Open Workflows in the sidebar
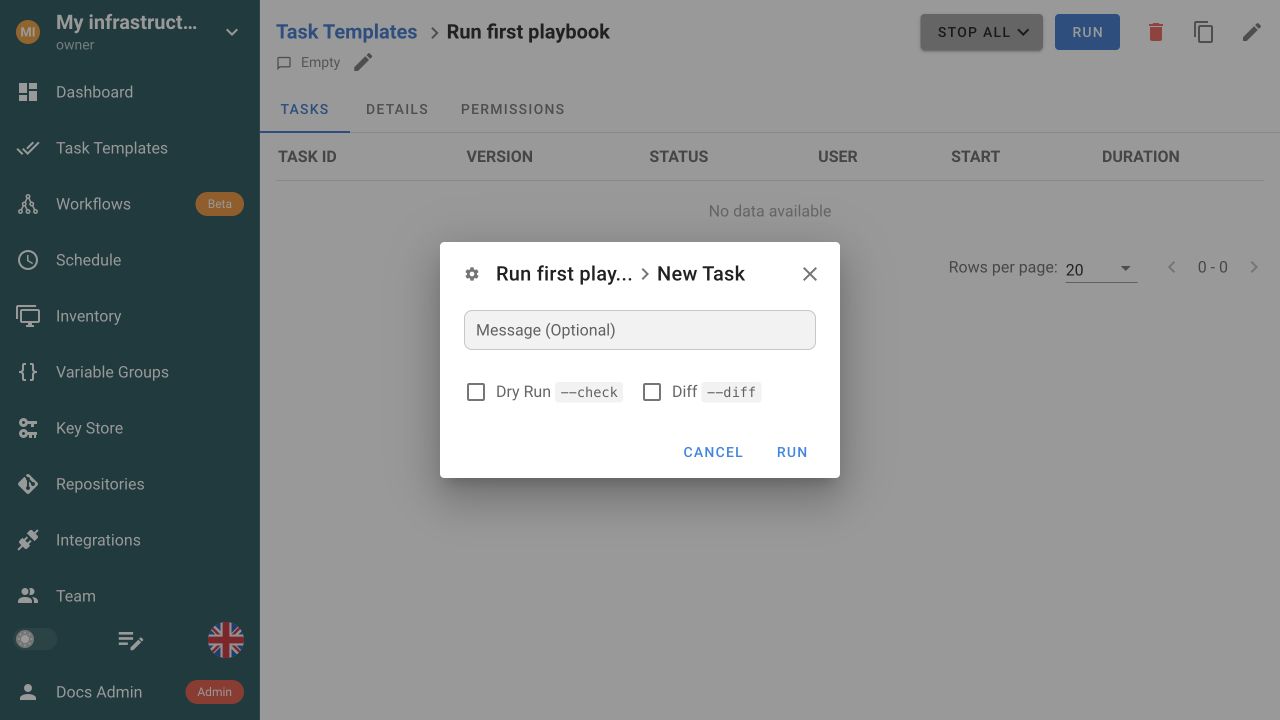 [x=130, y=204]
